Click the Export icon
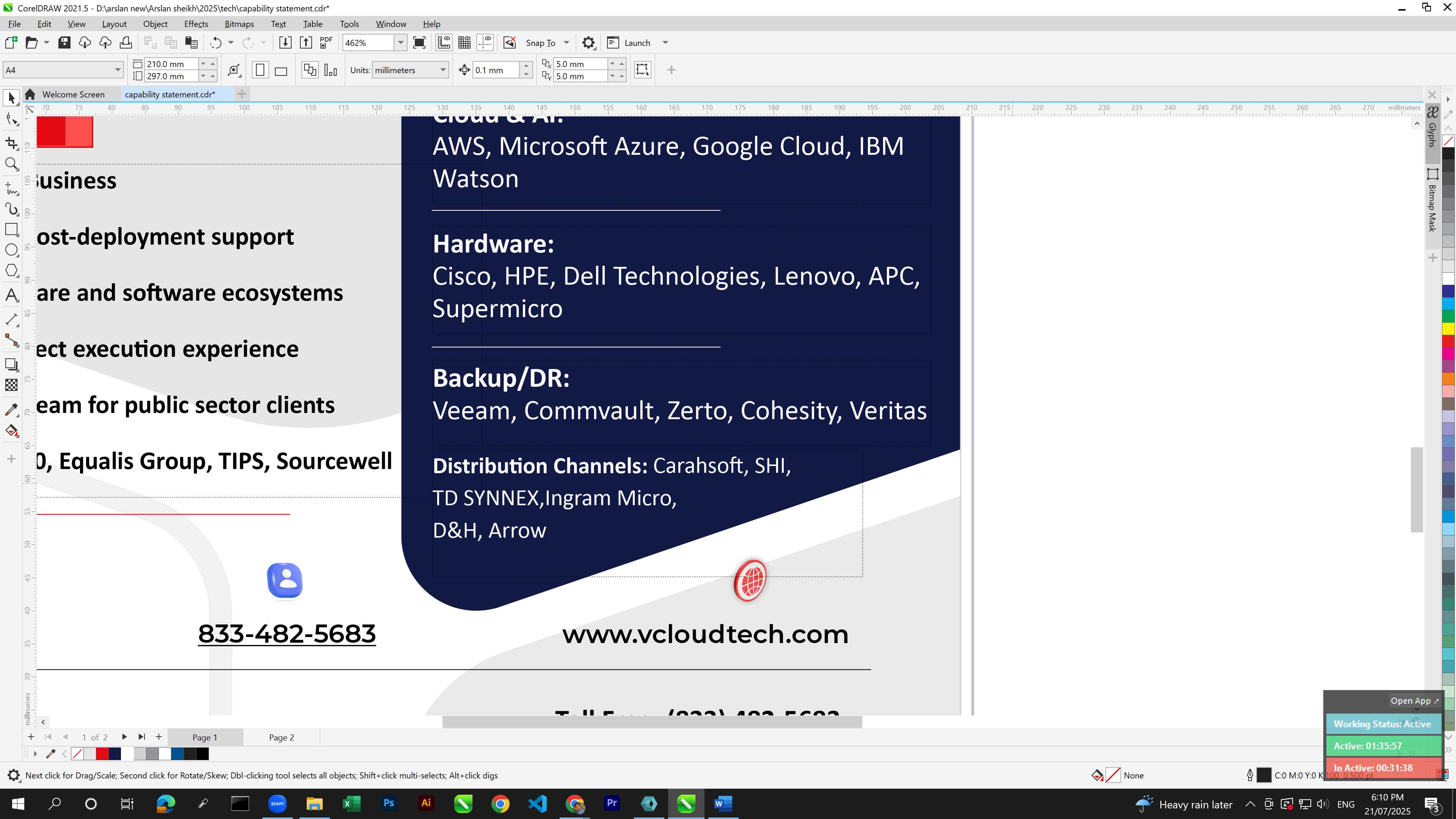Viewport: 1456px width, 819px height. coord(306,42)
